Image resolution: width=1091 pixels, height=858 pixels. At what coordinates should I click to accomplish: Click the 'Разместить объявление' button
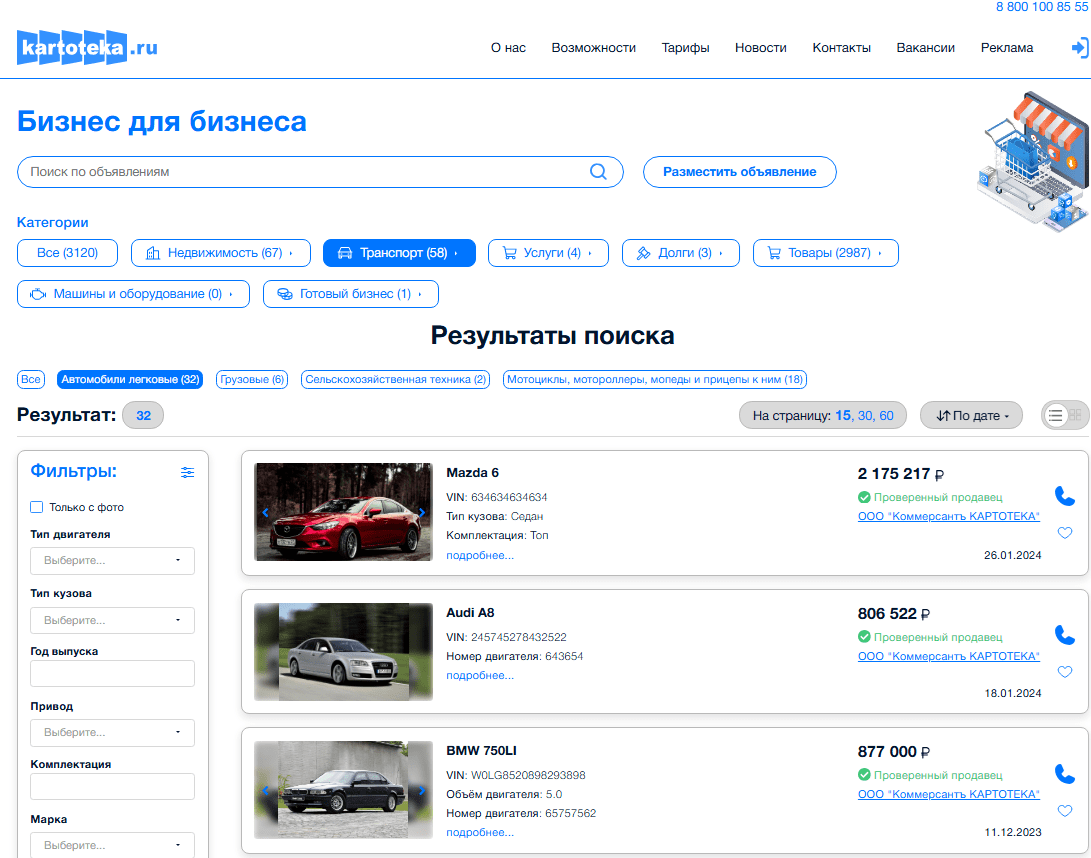740,172
